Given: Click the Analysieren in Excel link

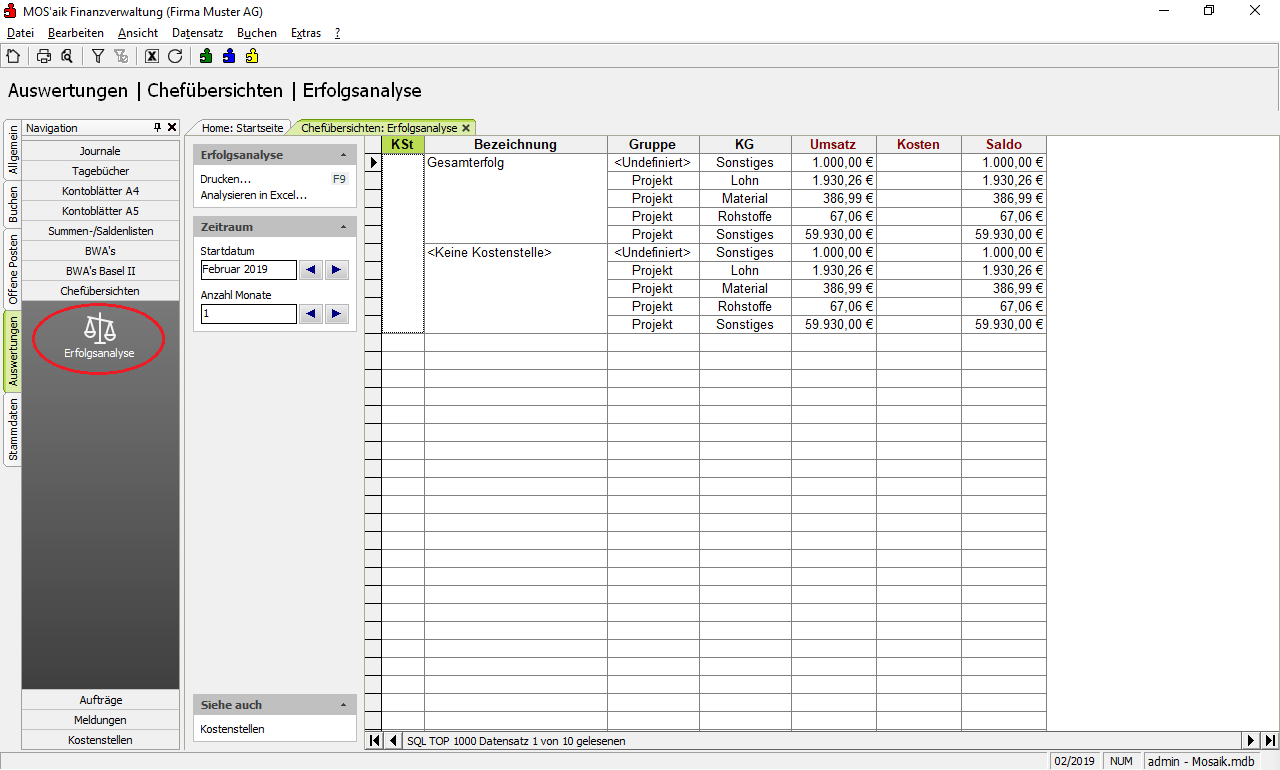Looking at the screenshot, I should pyautogui.click(x=253, y=195).
